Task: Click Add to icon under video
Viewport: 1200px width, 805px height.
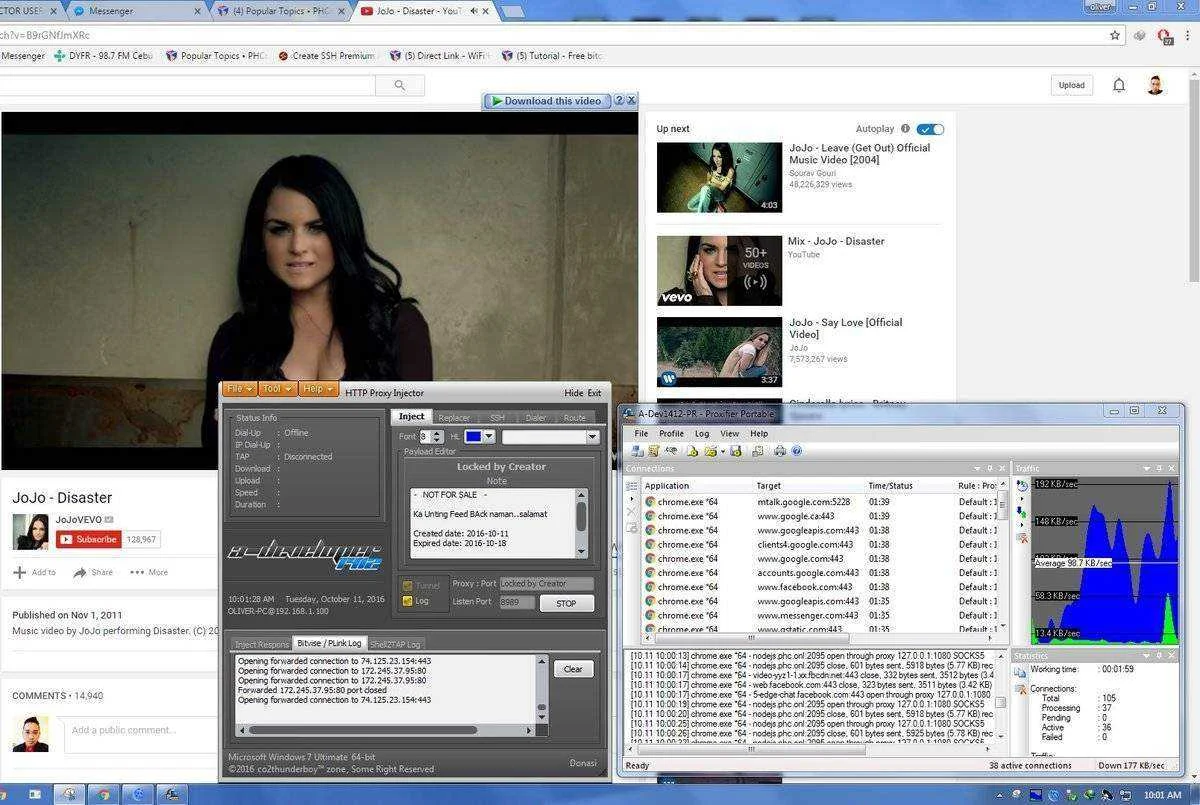Action: [x=20, y=573]
